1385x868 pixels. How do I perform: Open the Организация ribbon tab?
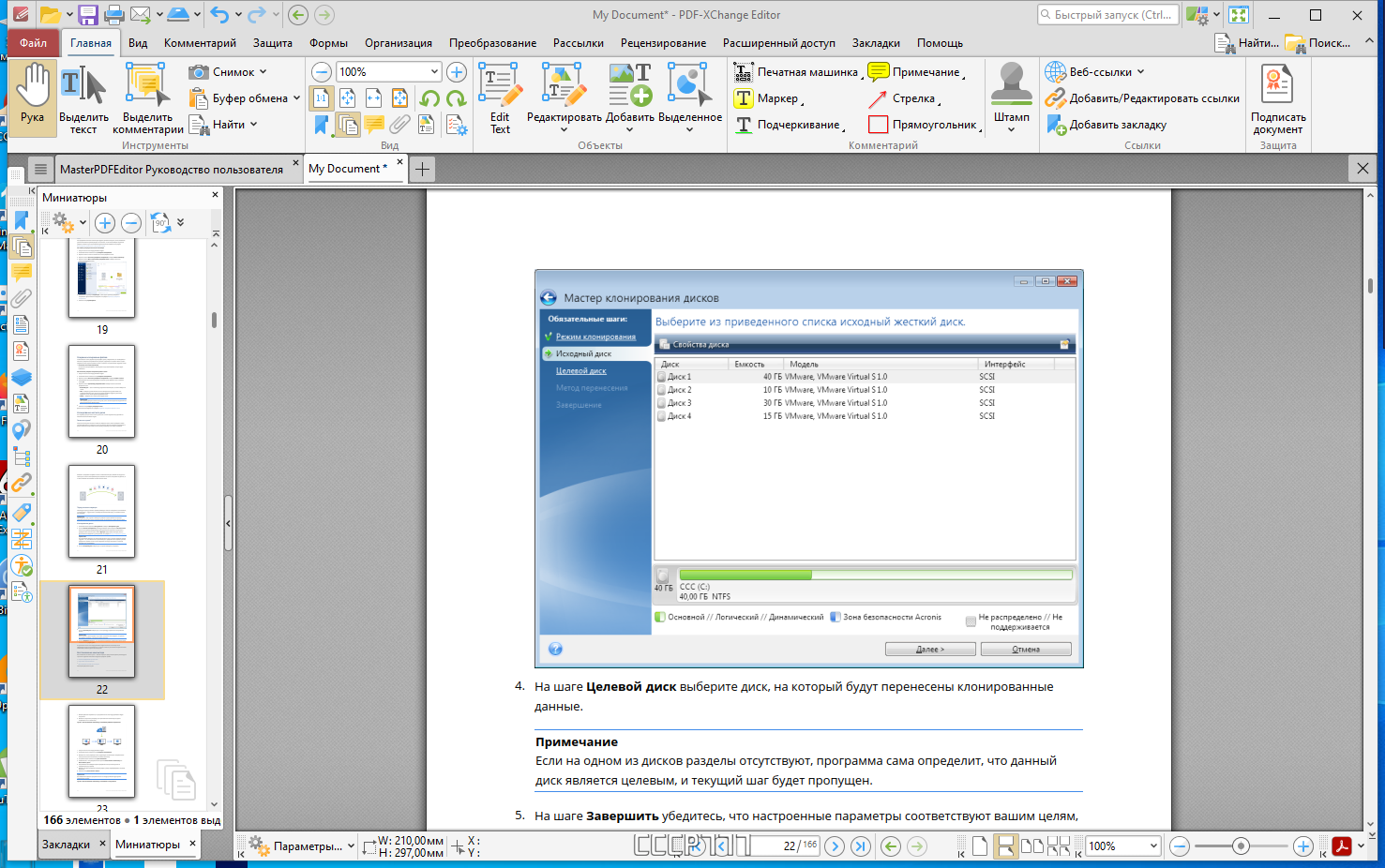[x=399, y=43]
